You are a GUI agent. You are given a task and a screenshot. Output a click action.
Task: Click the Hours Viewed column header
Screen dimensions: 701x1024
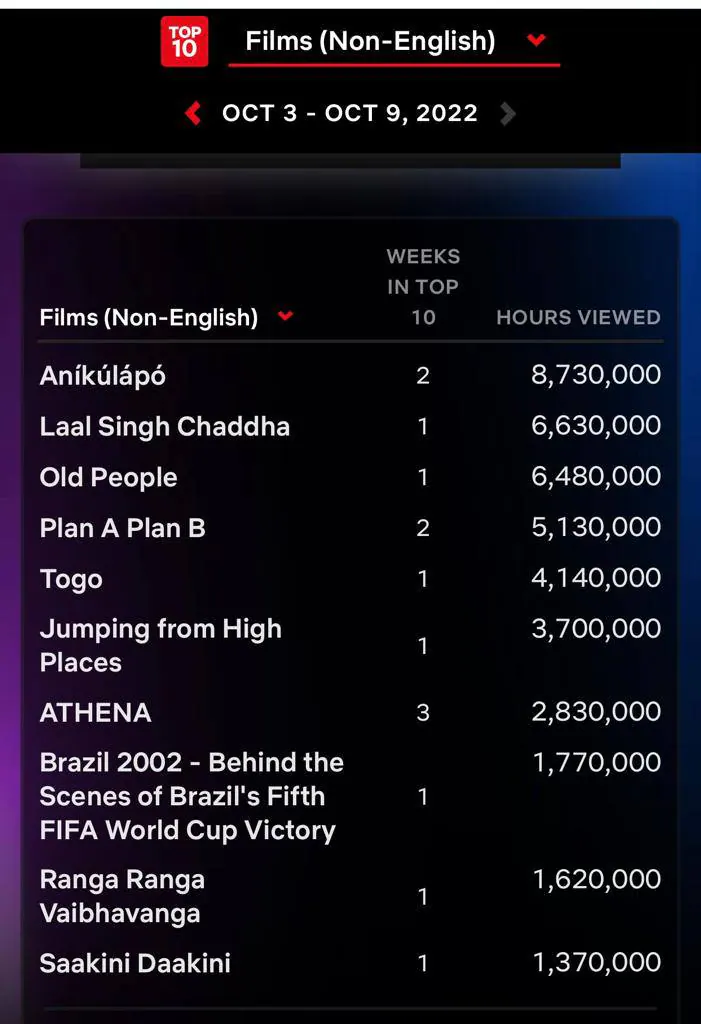click(x=578, y=317)
